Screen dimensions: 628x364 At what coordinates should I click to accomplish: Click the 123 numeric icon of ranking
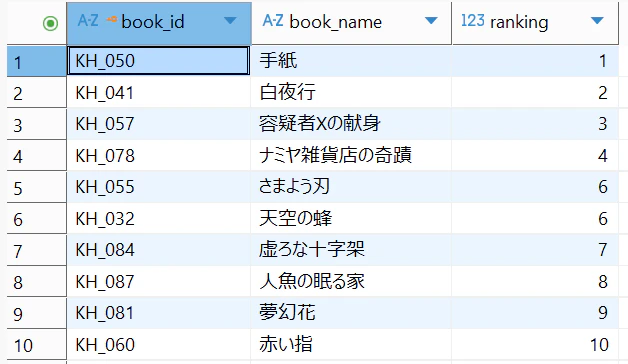[x=473, y=20]
